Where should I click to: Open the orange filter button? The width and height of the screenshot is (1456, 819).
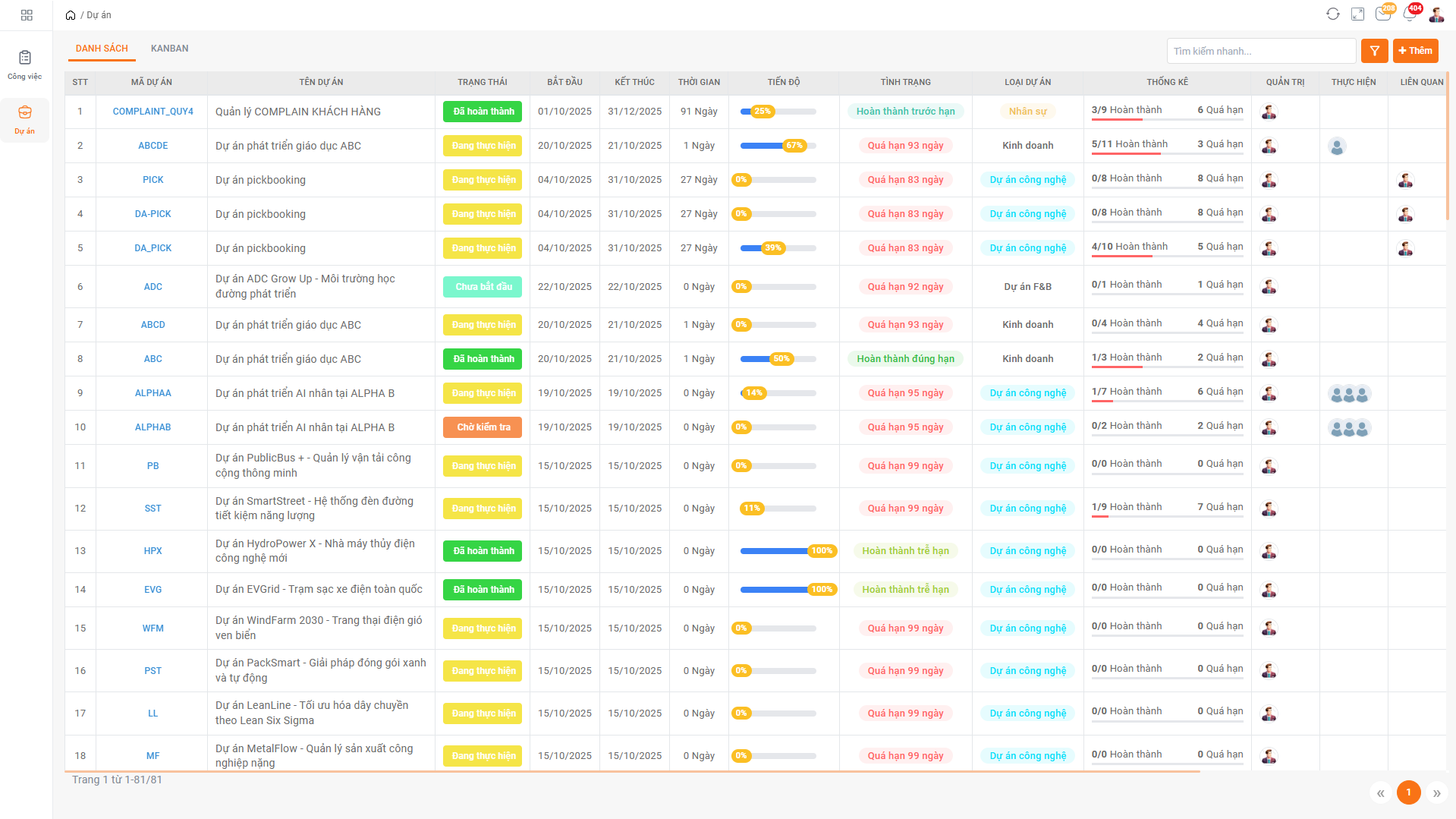tap(1374, 51)
